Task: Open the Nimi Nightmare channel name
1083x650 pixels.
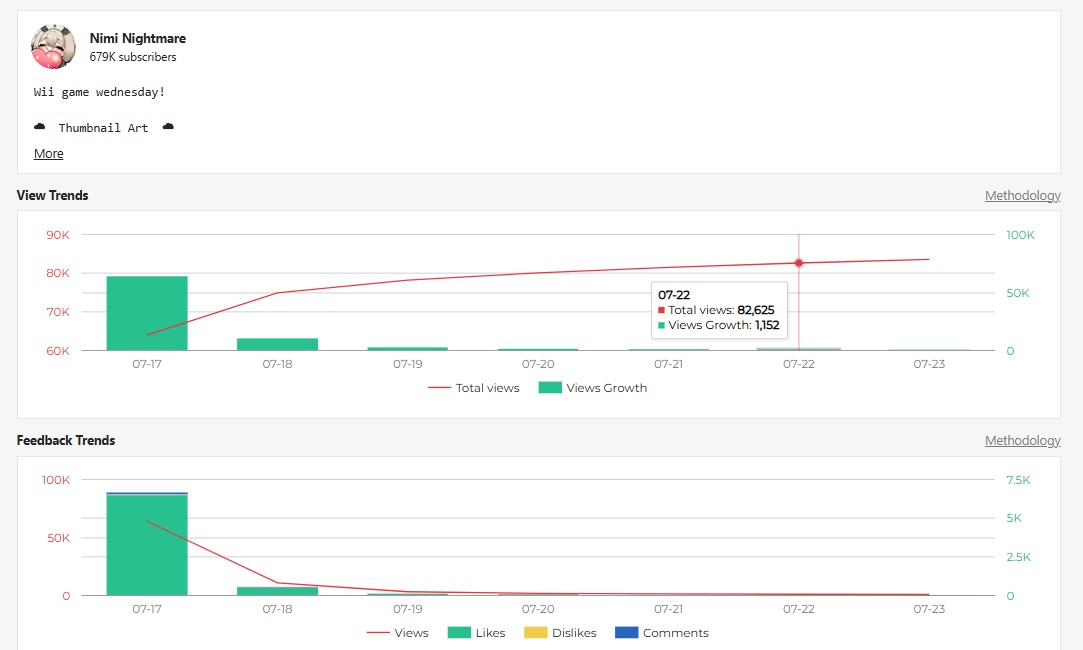Action: (x=137, y=38)
